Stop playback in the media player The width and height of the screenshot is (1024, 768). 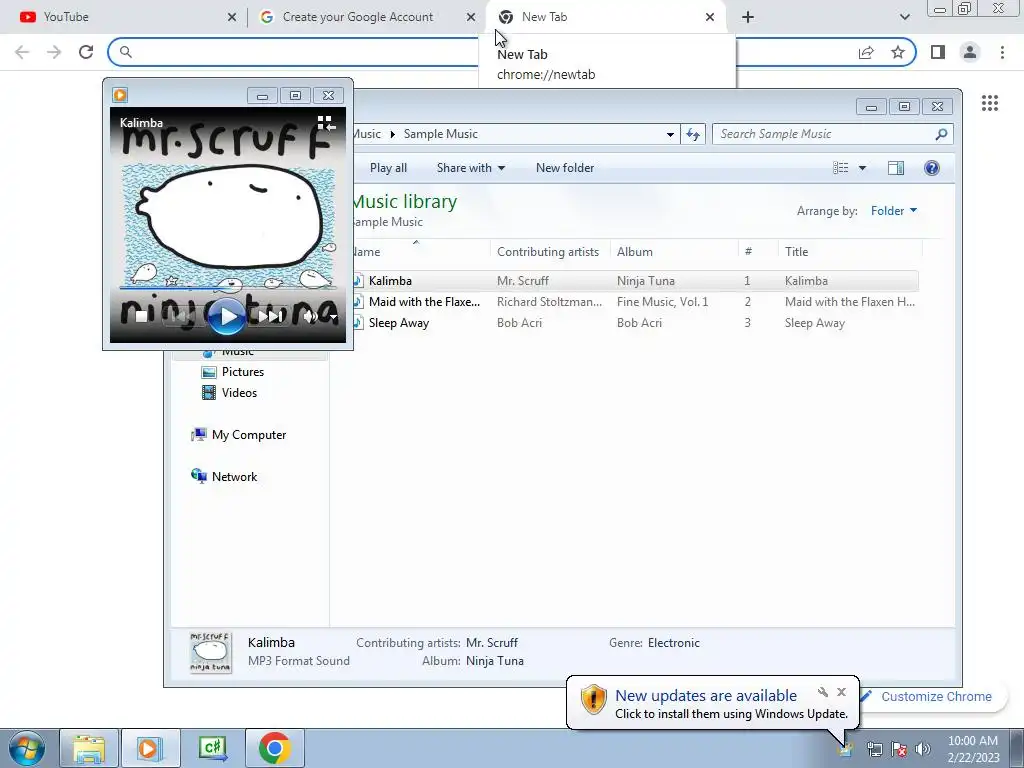pyautogui.click(x=141, y=317)
